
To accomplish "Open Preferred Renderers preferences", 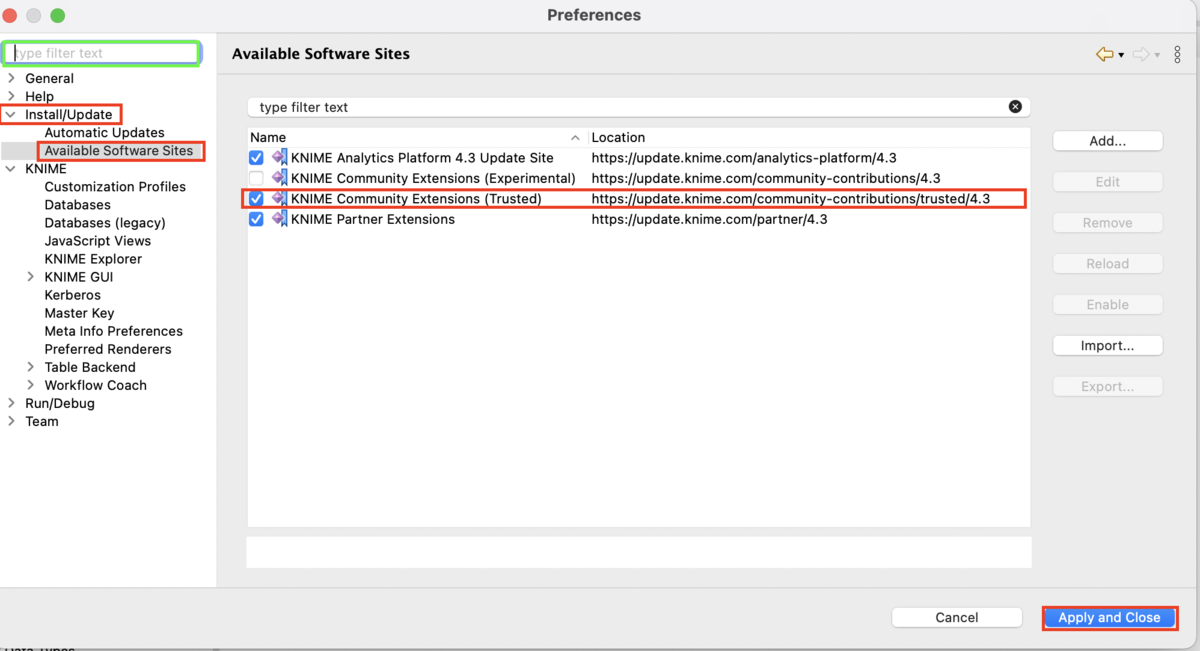I will pyautogui.click(x=108, y=349).
